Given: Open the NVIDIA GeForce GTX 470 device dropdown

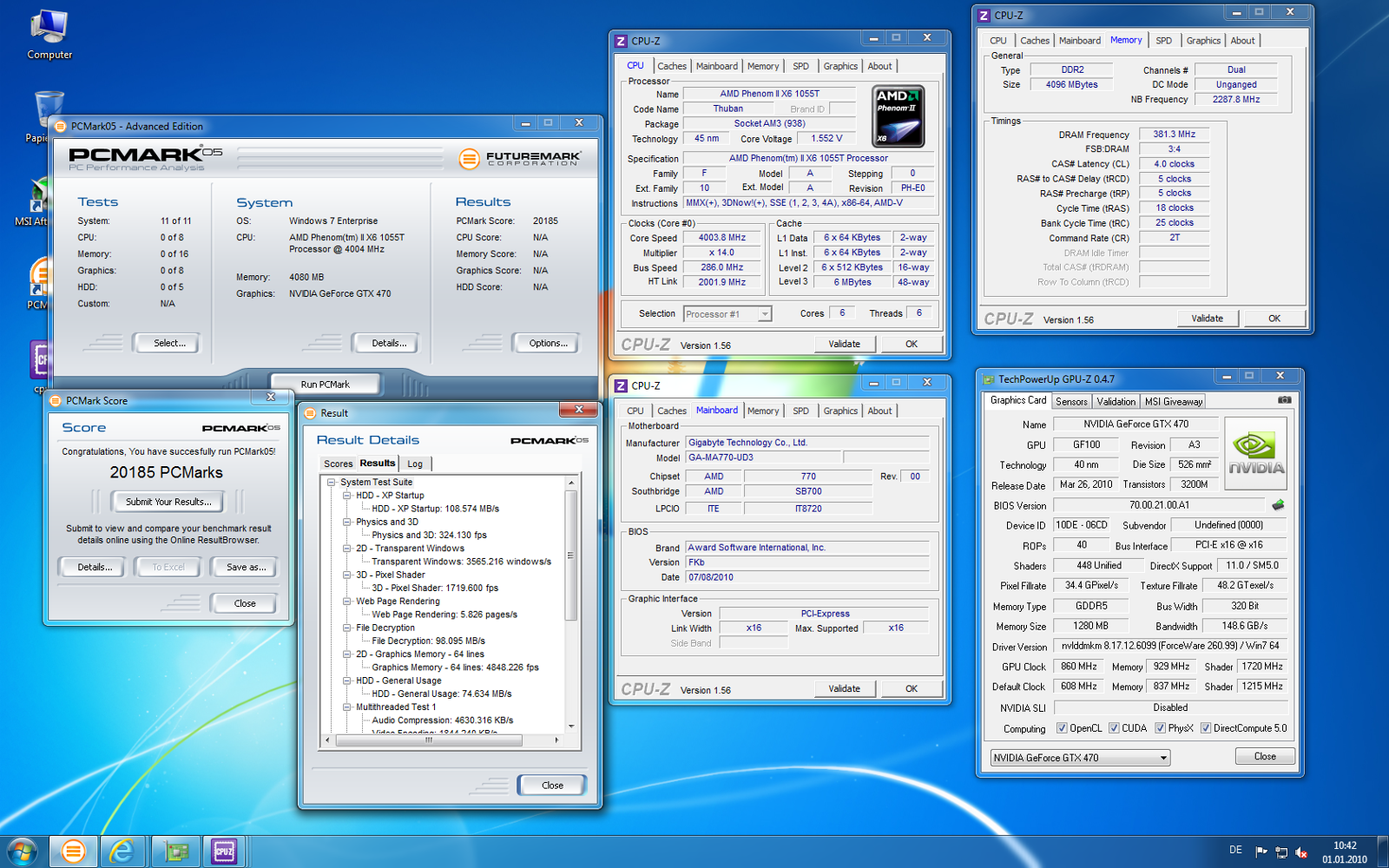Looking at the screenshot, I should (x=1080, y=758).
